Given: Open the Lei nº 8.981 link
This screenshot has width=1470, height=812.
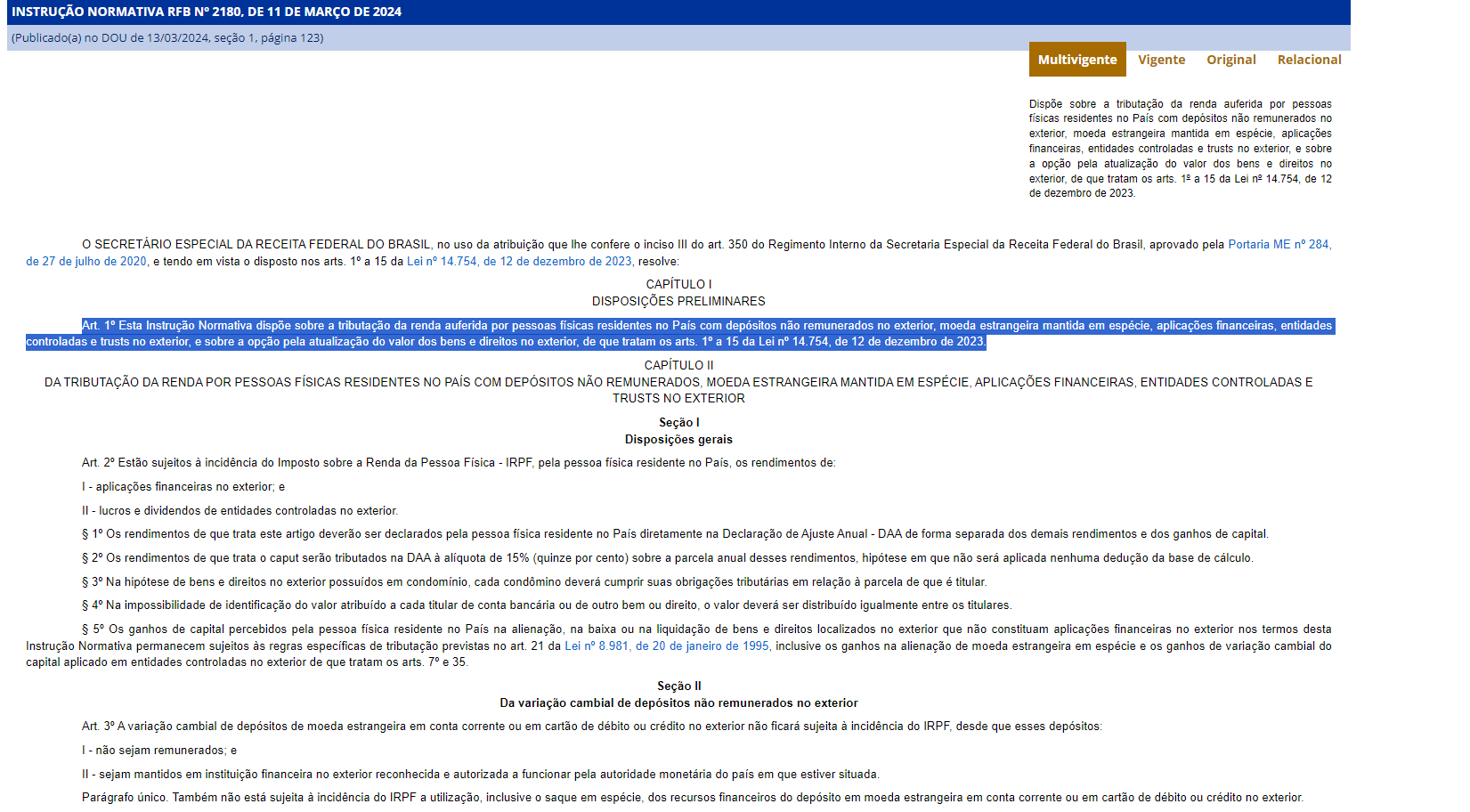Looking at the screenshot, I should 667,646.
